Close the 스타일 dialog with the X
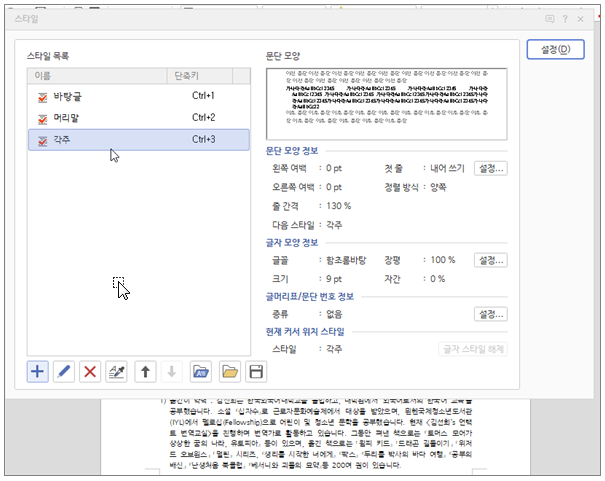 click(580, 19)
